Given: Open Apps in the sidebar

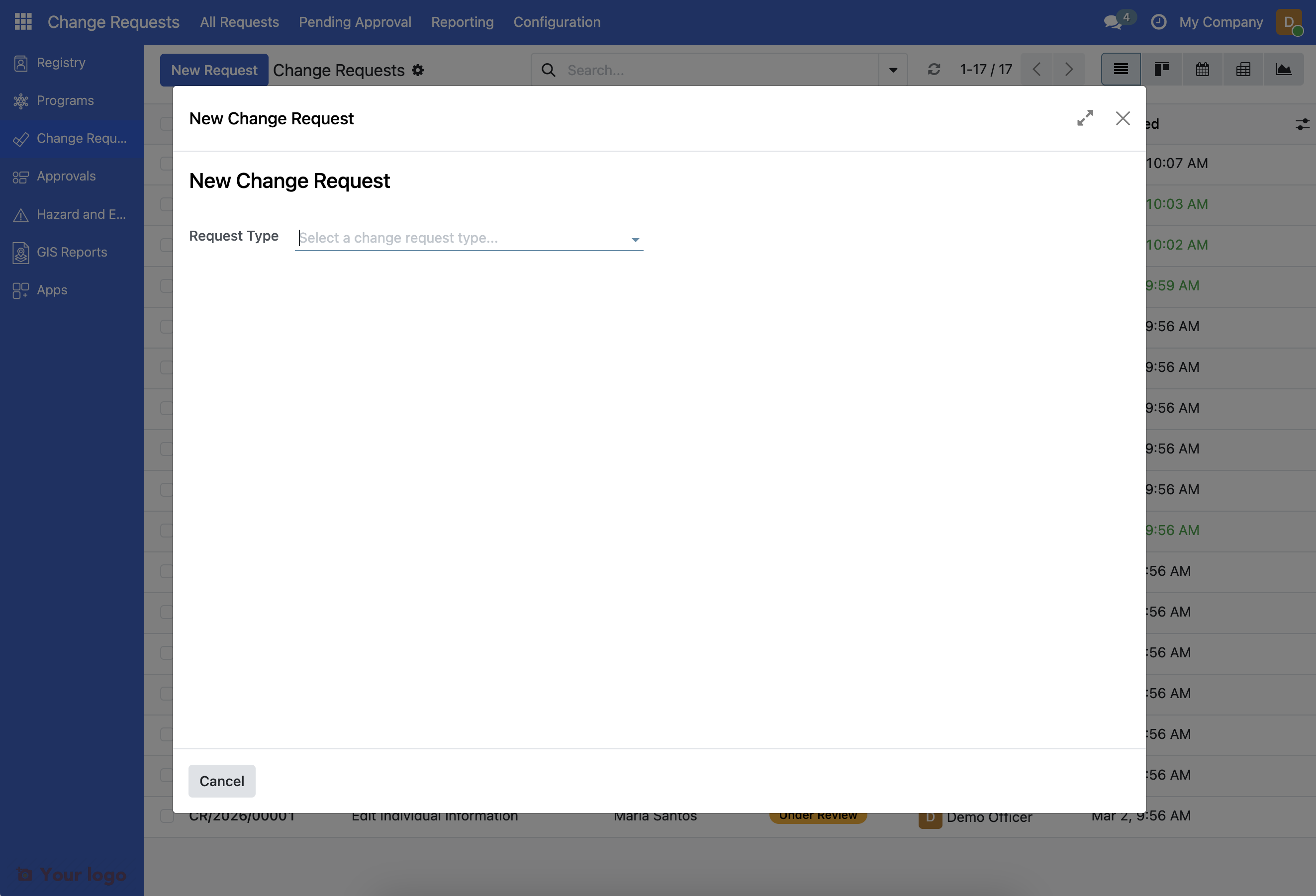Looking at the screenshot, I should click(72, 290).
